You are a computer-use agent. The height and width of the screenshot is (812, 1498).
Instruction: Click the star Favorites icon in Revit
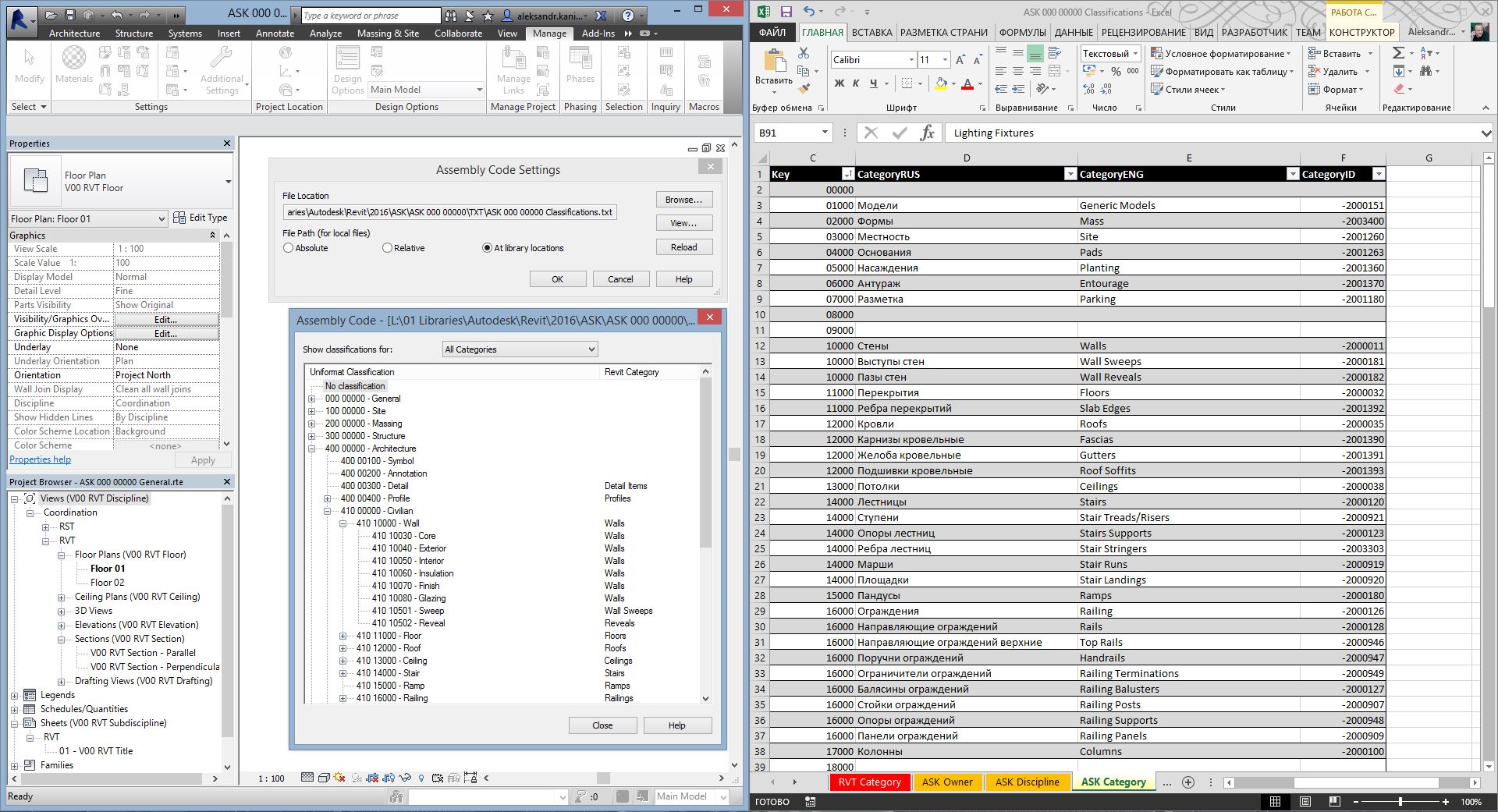(488, 15)
